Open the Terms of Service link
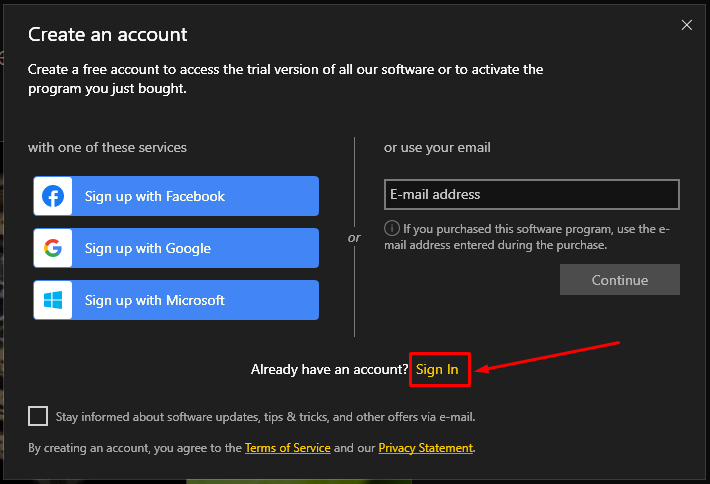 (288, 448)
